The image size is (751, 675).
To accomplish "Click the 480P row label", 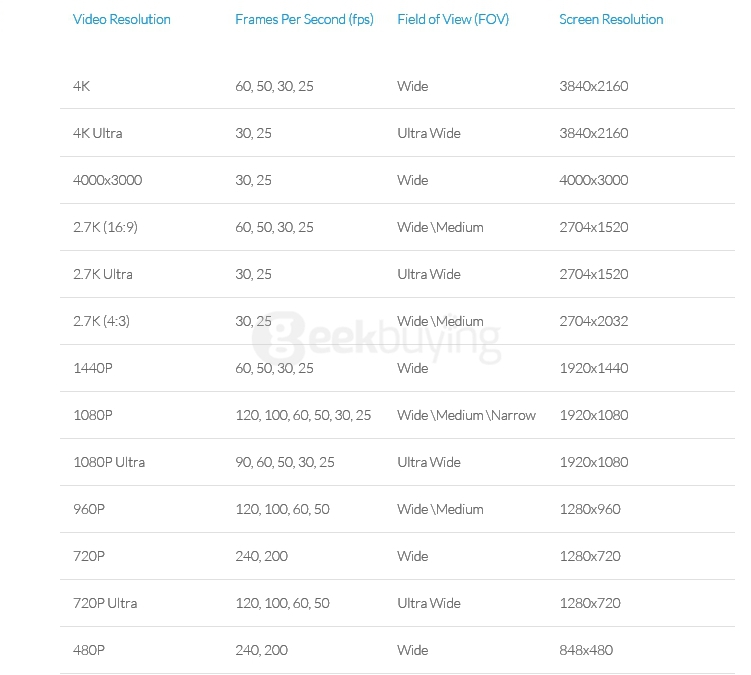I will [89, 650].
